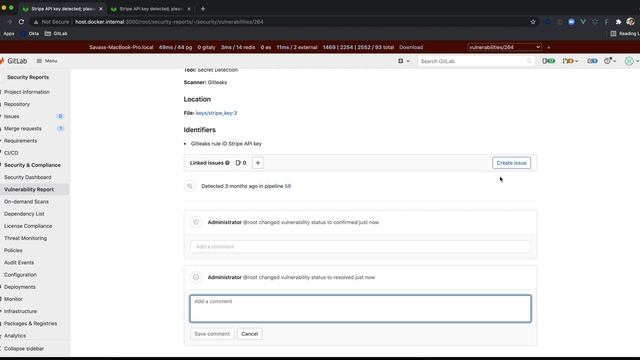640x360 pixels.
Task: Open the to-do list counter icon
Action: 592,61
